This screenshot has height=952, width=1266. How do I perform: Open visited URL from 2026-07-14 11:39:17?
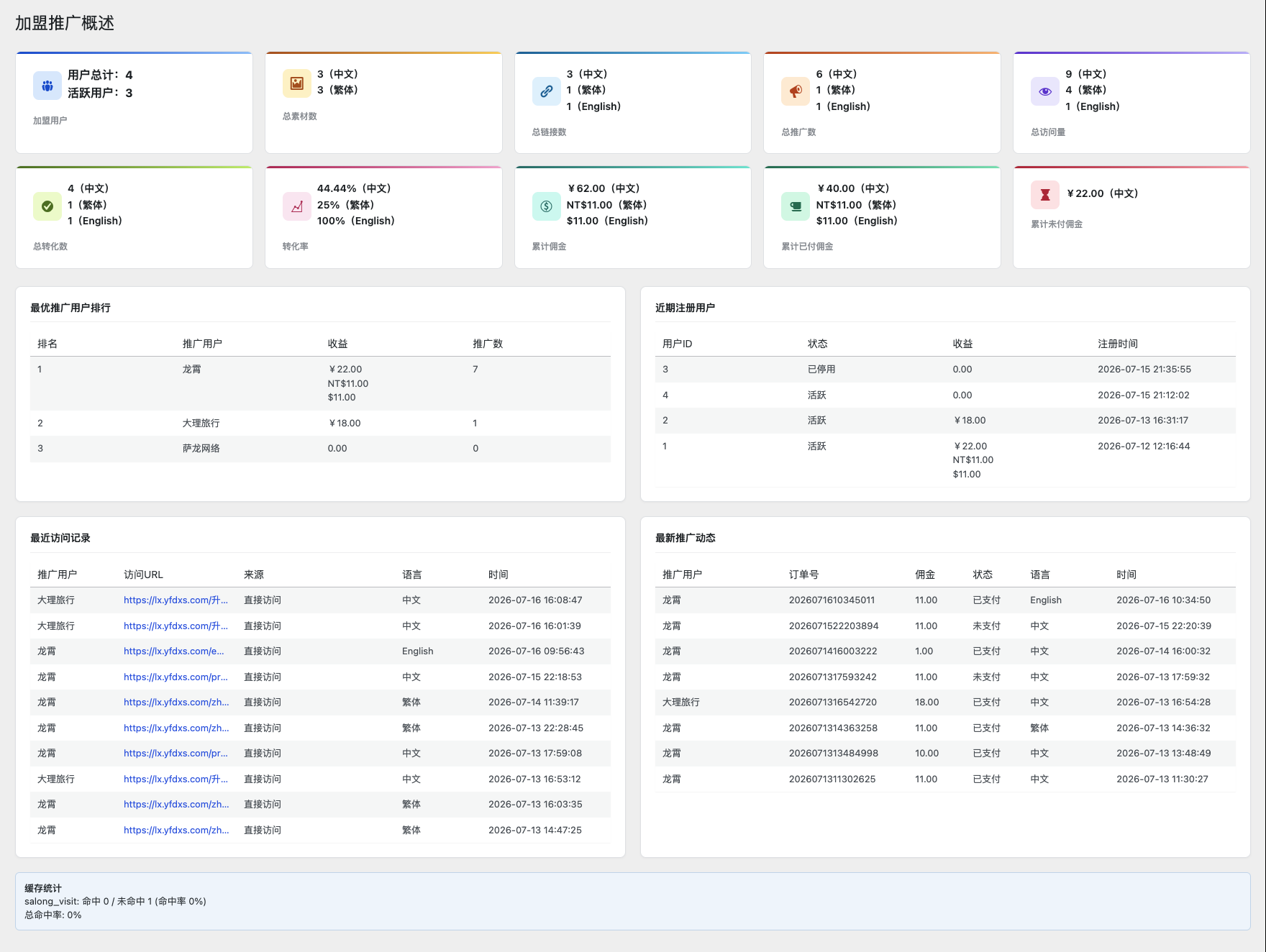[176, 702]
